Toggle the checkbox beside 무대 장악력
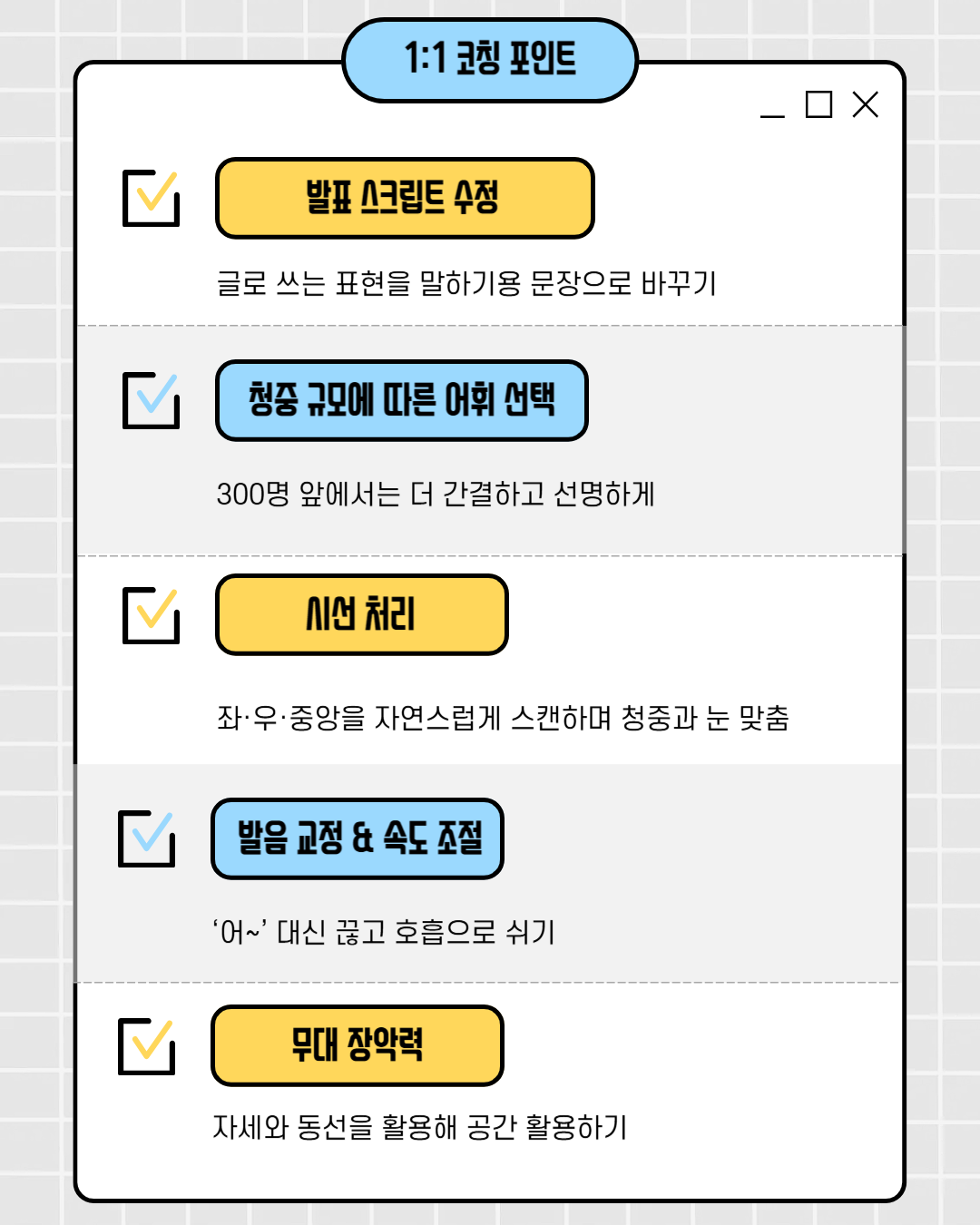The width and height of the screenshot is (980, 1225). point(146,1046)
